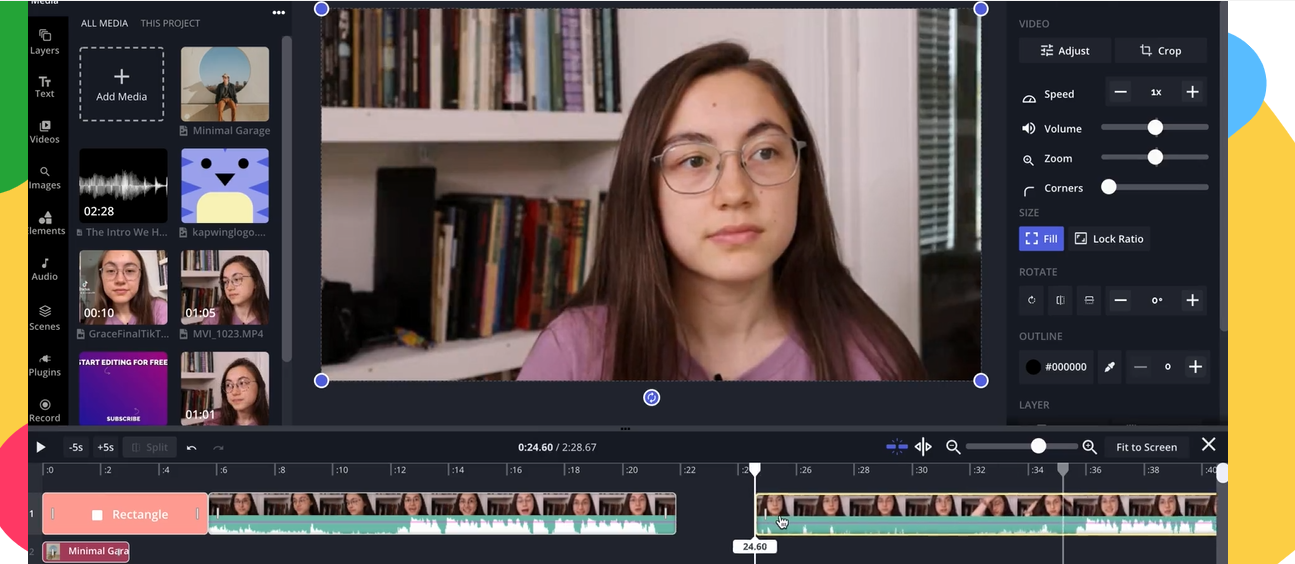Toggle the Fill size option
The width and height of the screenshot is (1295, 564).
(x=1041, y=239)
